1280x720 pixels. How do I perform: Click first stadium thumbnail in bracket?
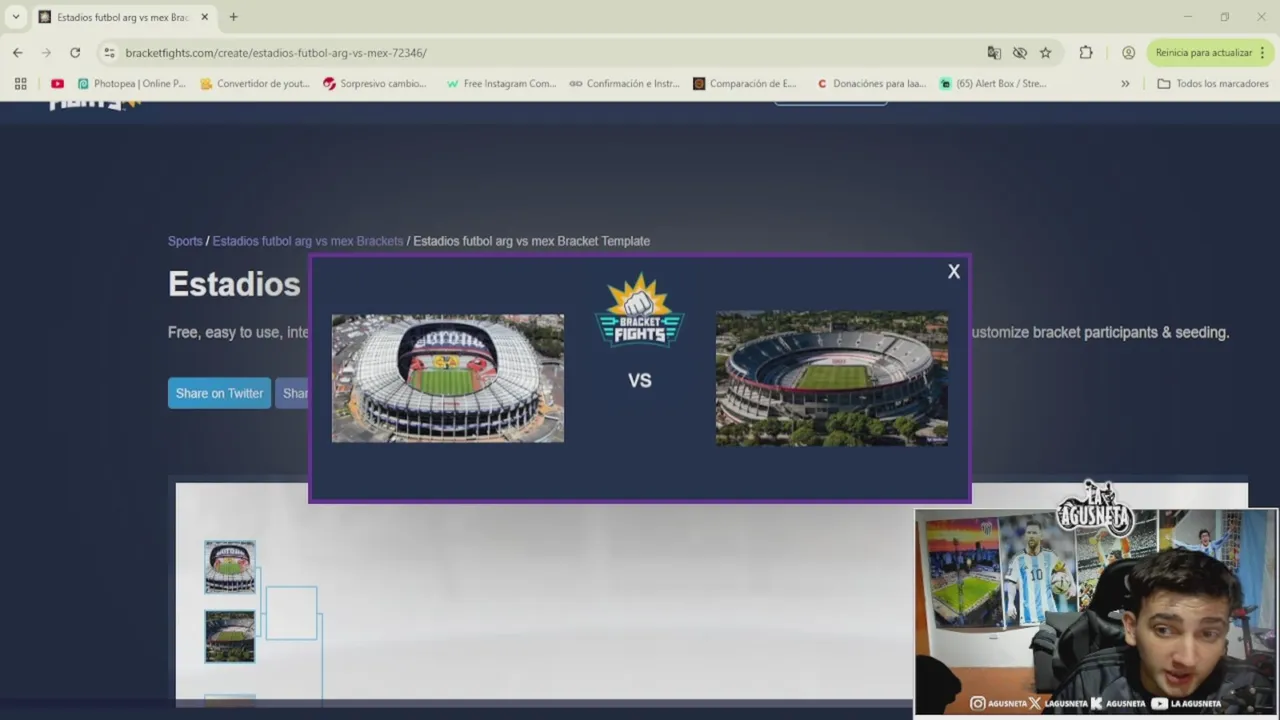pos(230,567)
